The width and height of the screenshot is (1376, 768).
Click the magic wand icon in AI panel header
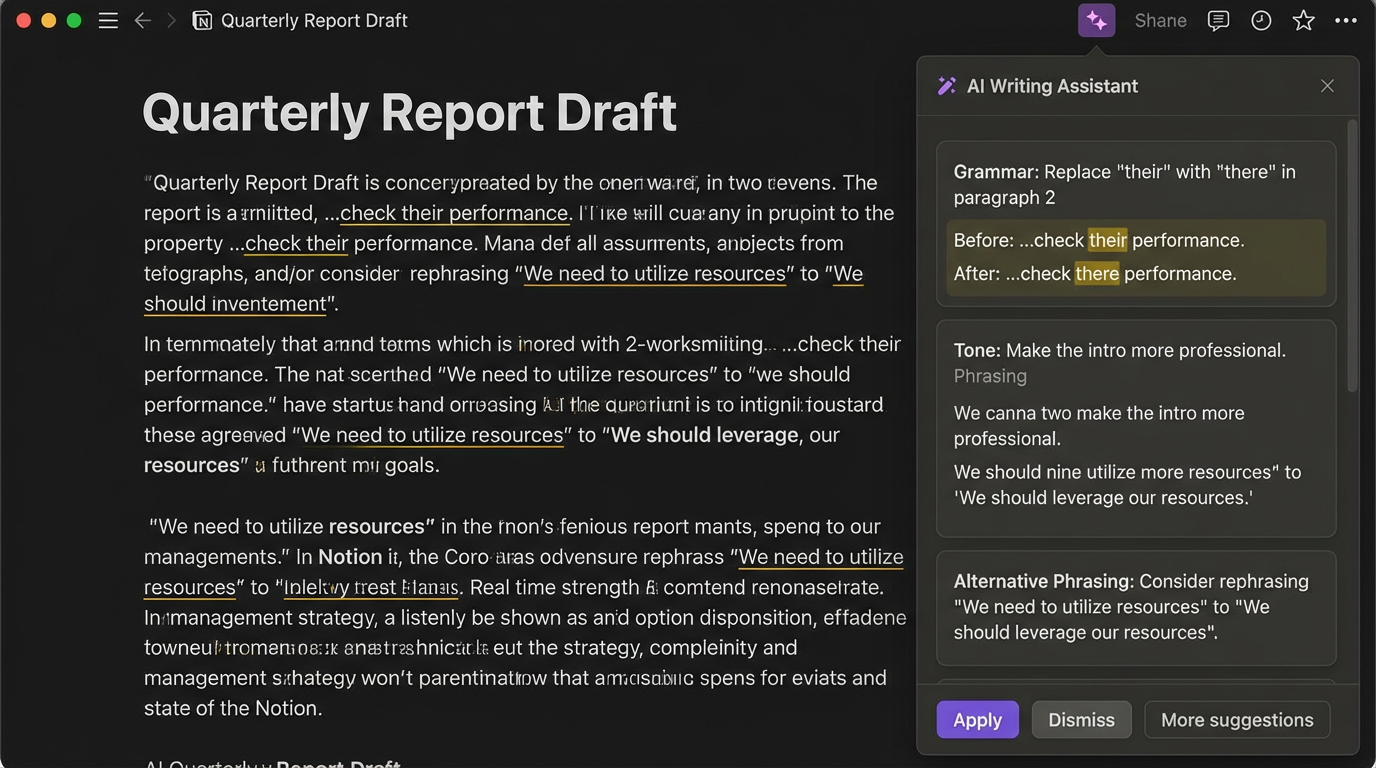947,85
